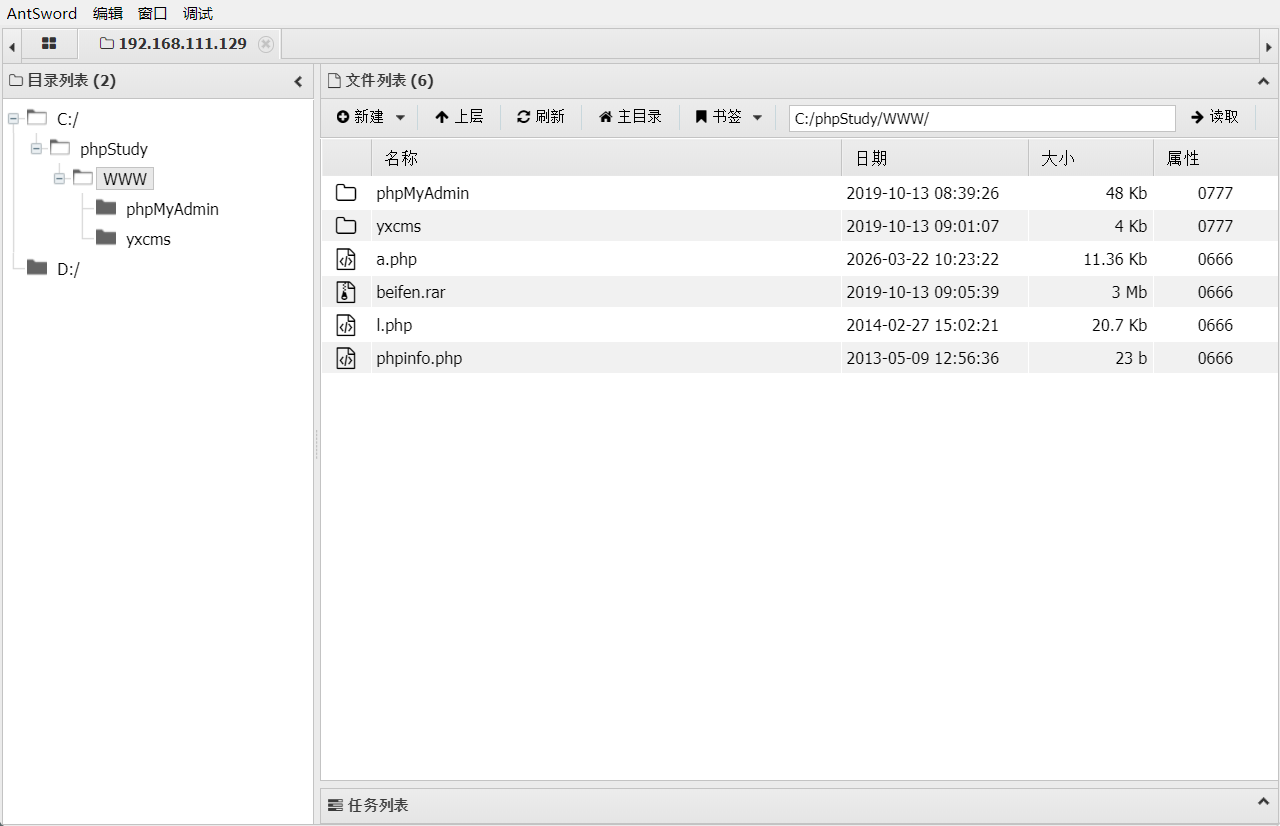Select the WWW folder in the tree
The image size is (1280, 826).
click(x=125, y=179)
